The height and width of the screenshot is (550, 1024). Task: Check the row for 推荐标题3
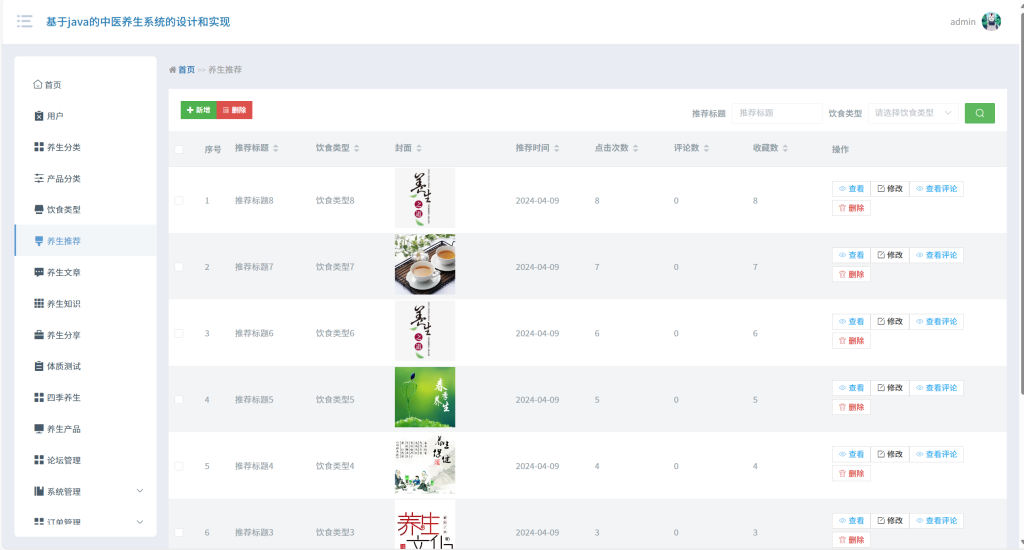point(179,532)
